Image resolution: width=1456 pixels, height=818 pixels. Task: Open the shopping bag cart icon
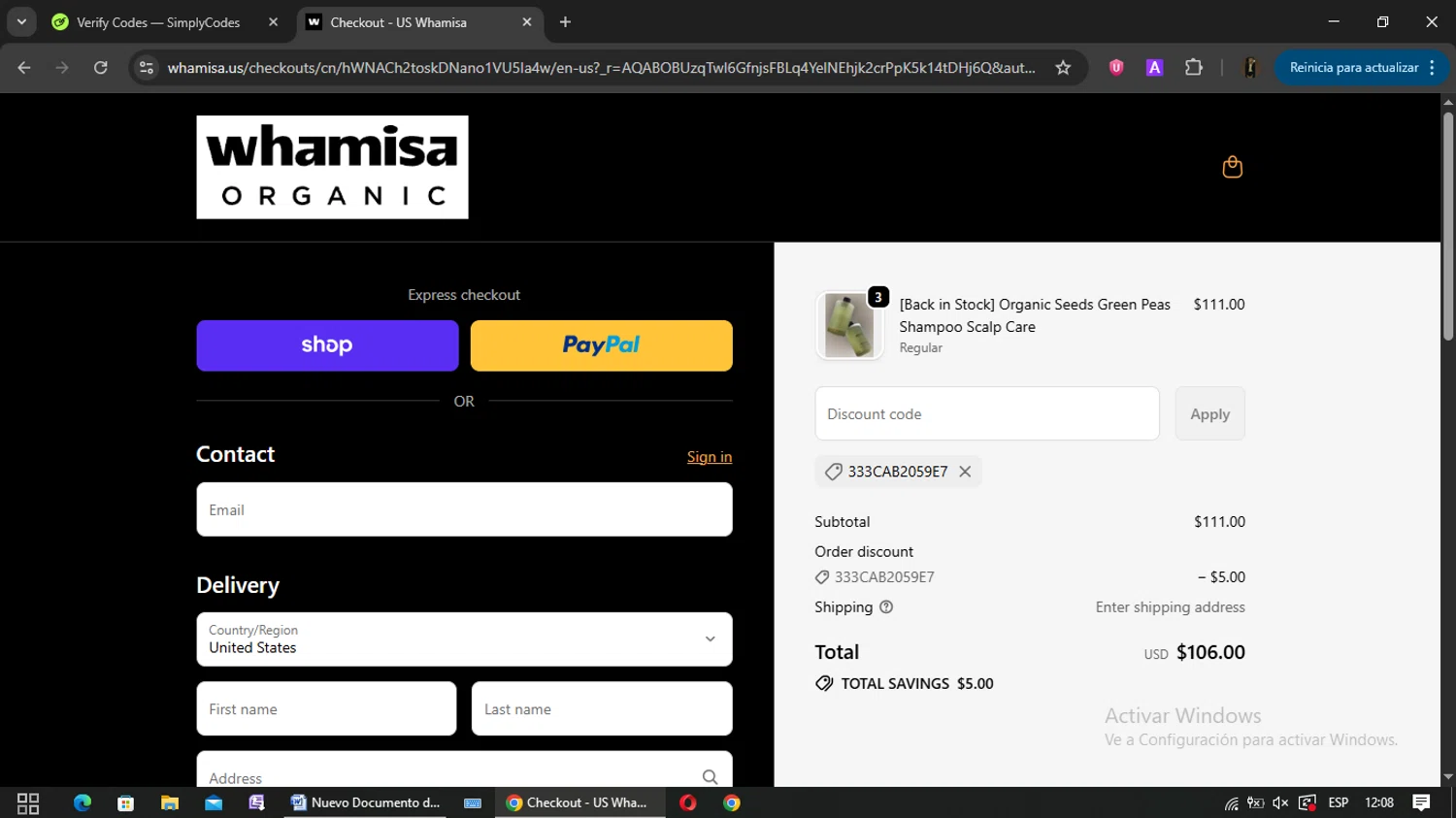pyautogui.click(x=1232, y=167)
